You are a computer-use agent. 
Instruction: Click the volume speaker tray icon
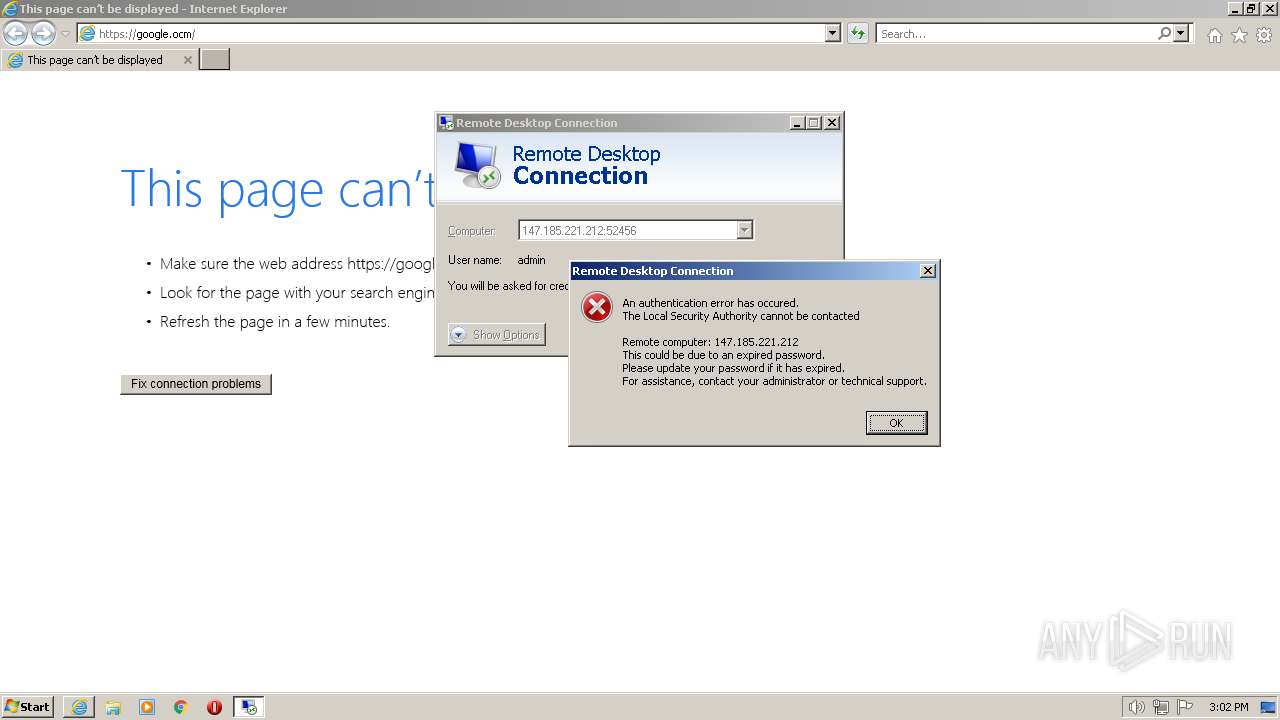point(1136,707)
